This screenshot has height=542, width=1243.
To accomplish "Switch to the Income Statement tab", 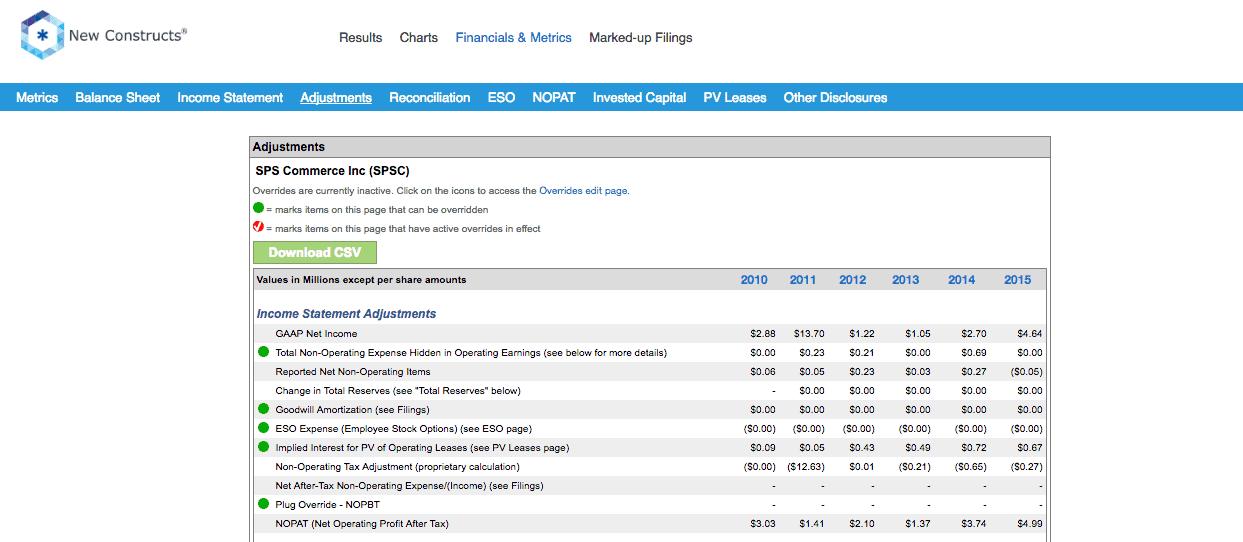I will [x=230, y=97].
